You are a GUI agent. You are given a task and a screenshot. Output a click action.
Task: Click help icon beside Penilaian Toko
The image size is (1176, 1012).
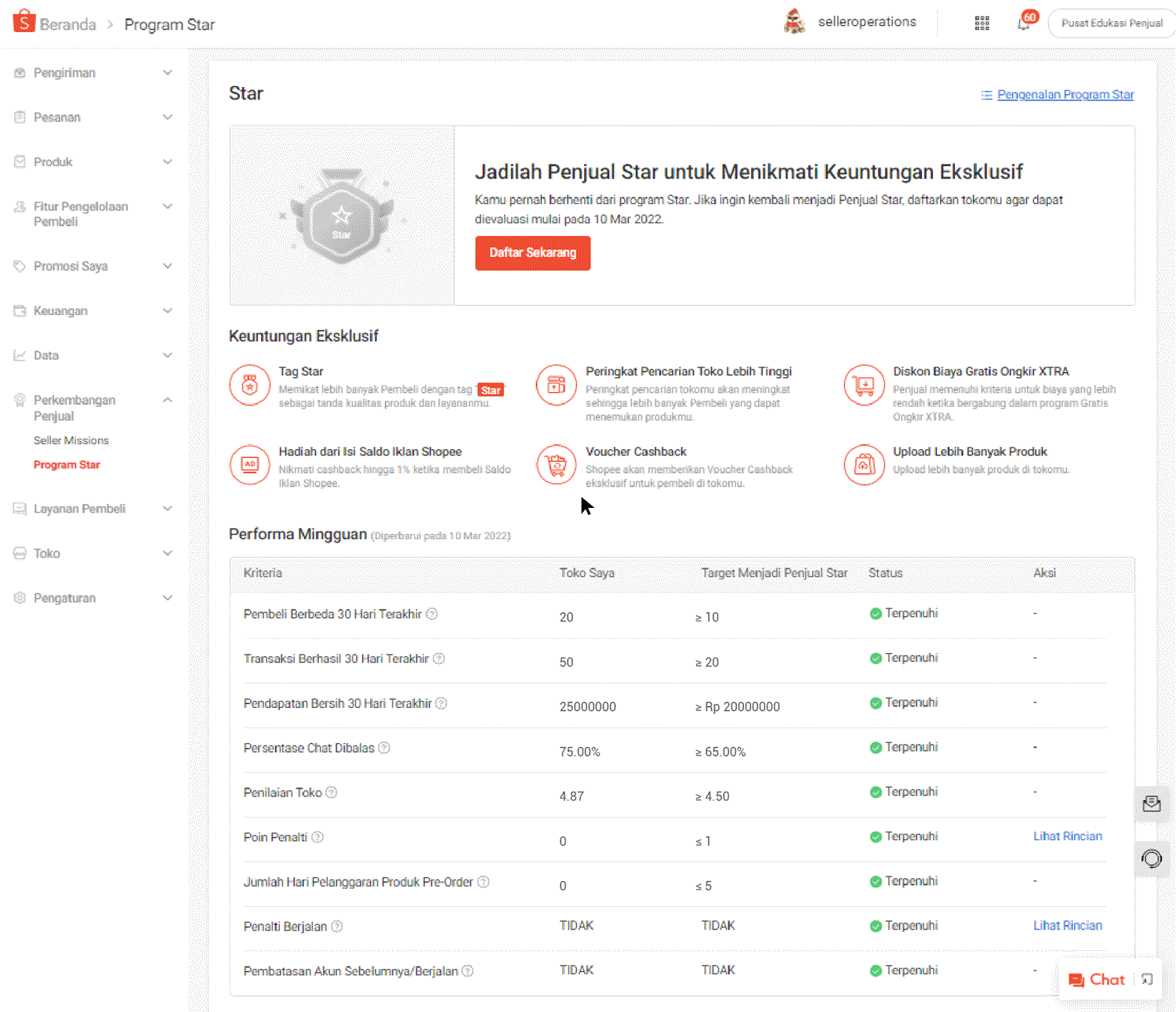[332, 793]
